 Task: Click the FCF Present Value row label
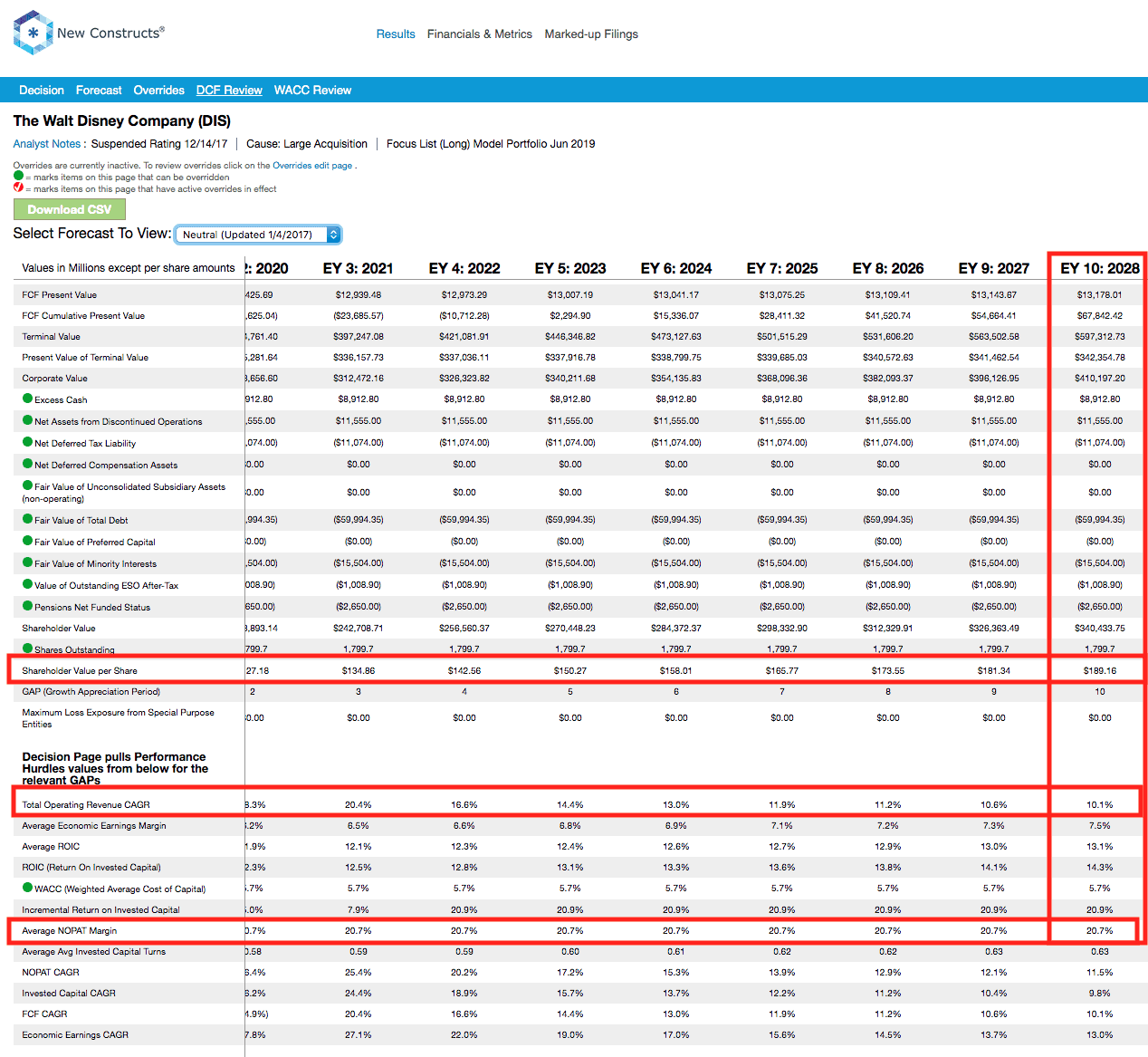pyautogui.click(x=60, y=295)
